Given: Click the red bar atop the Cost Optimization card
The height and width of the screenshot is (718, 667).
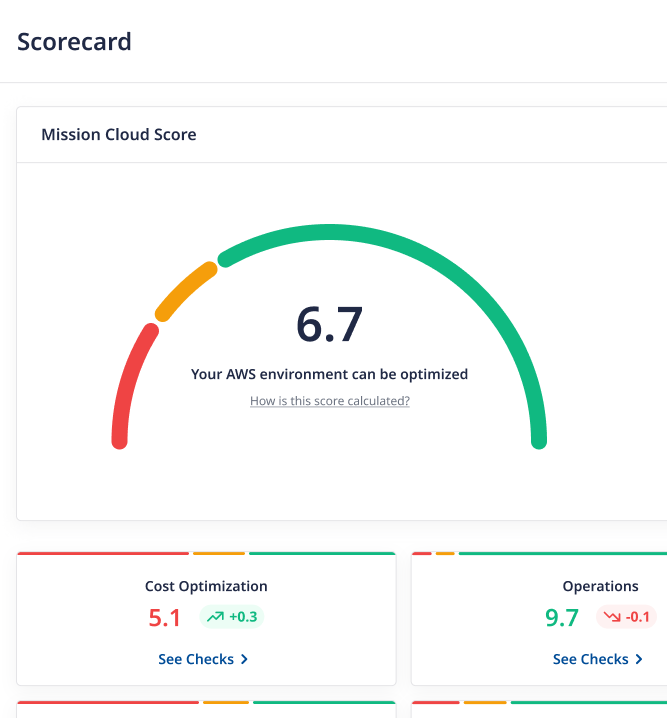Looking at the screenshot, I should [103, 553].
